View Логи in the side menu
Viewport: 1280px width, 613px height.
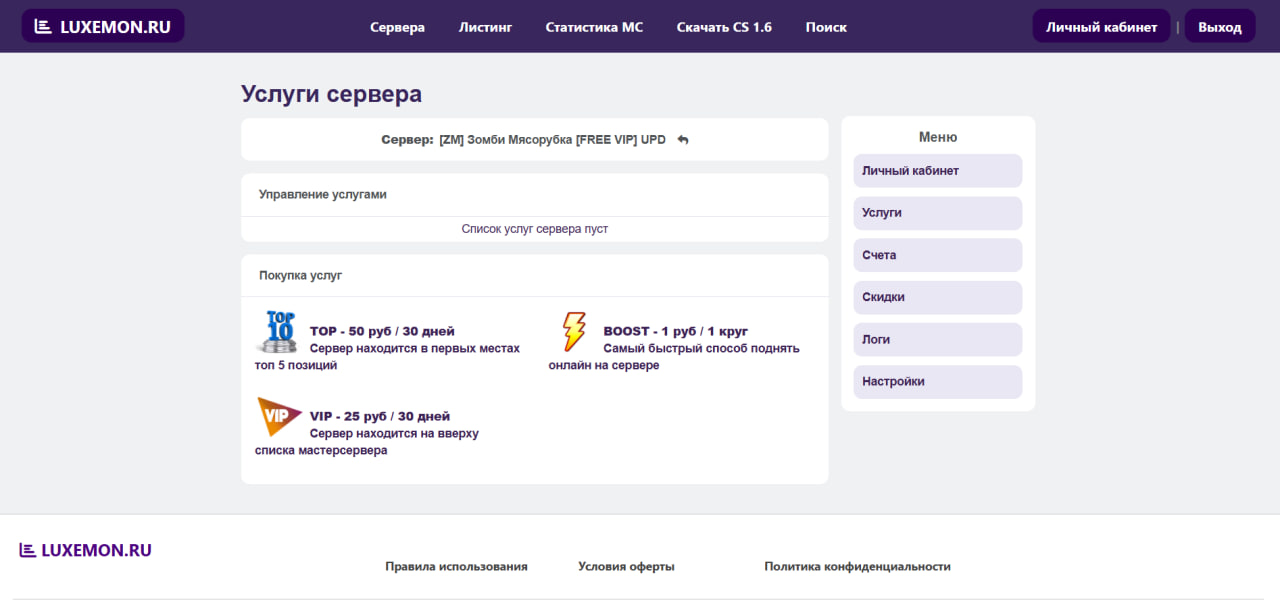pos(937,339)
